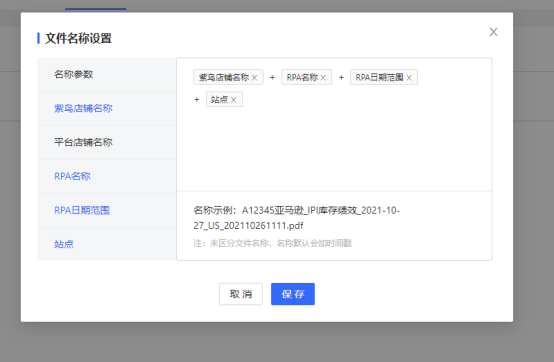
Task: Remove the RPA日期范围 tag via its x
Action: [x=409, y=78]
